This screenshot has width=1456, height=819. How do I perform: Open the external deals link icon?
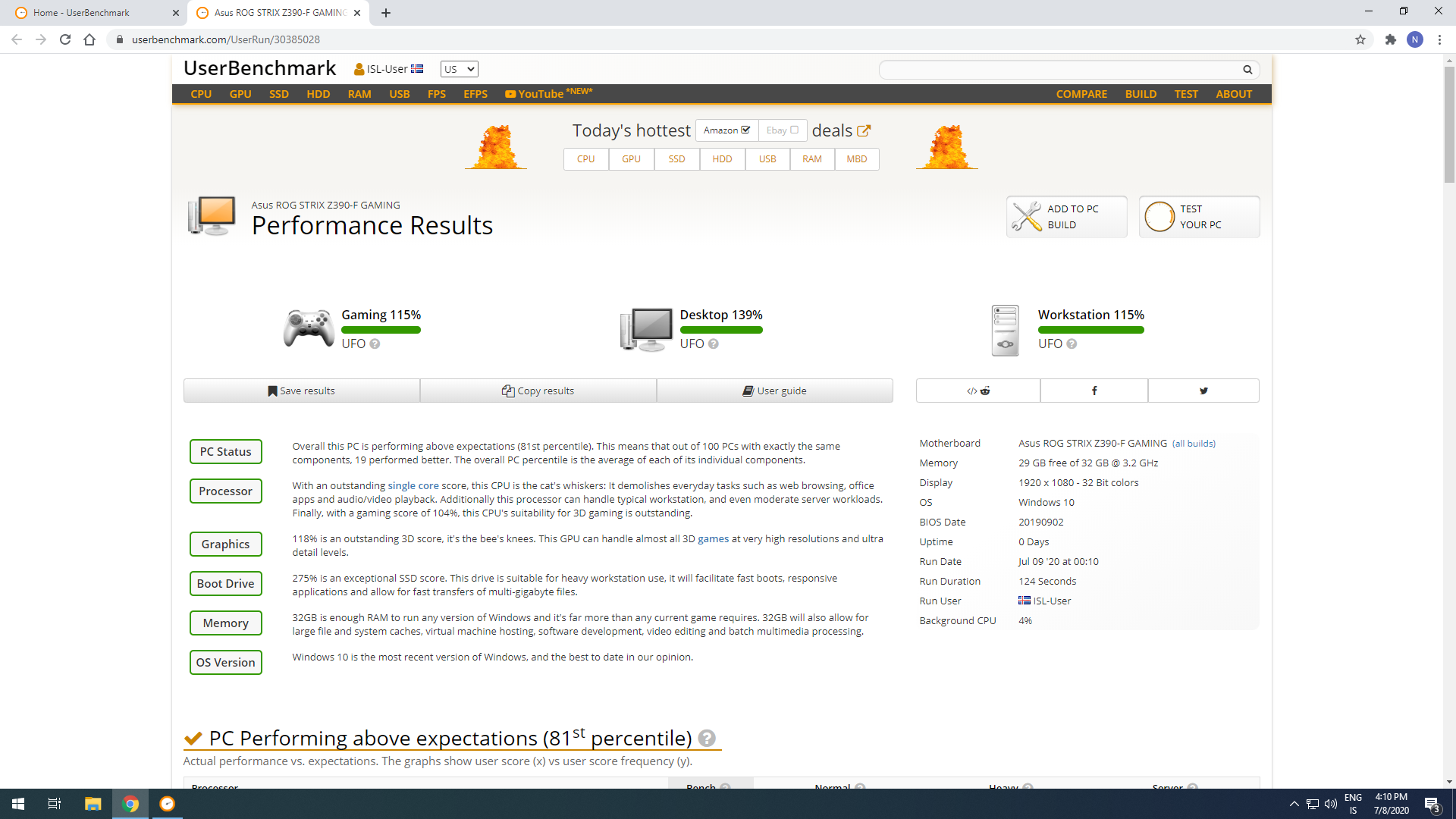click(x=864, y=130)
